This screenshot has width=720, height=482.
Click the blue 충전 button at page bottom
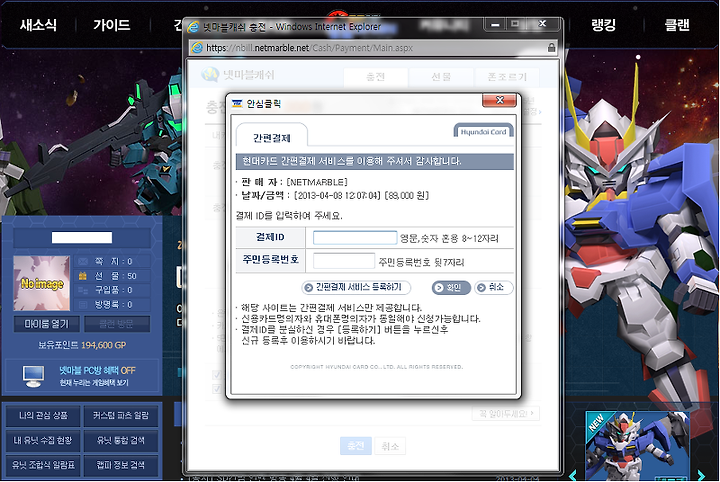[x=356, y=446]
